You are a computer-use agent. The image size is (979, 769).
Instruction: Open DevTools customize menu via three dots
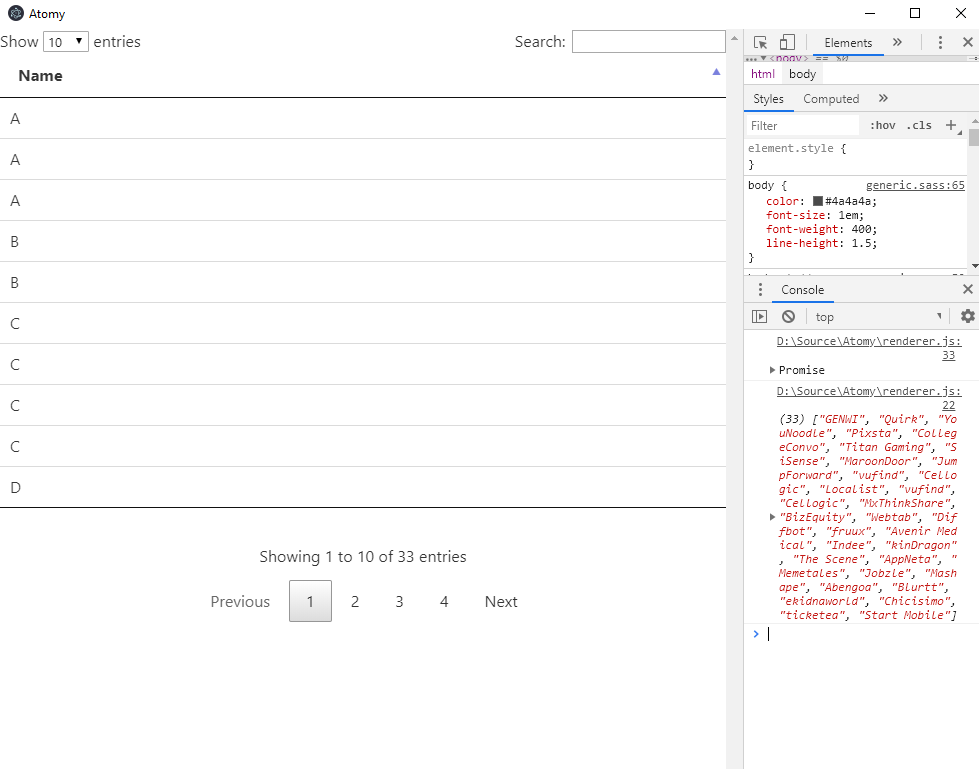coord(940,42)
